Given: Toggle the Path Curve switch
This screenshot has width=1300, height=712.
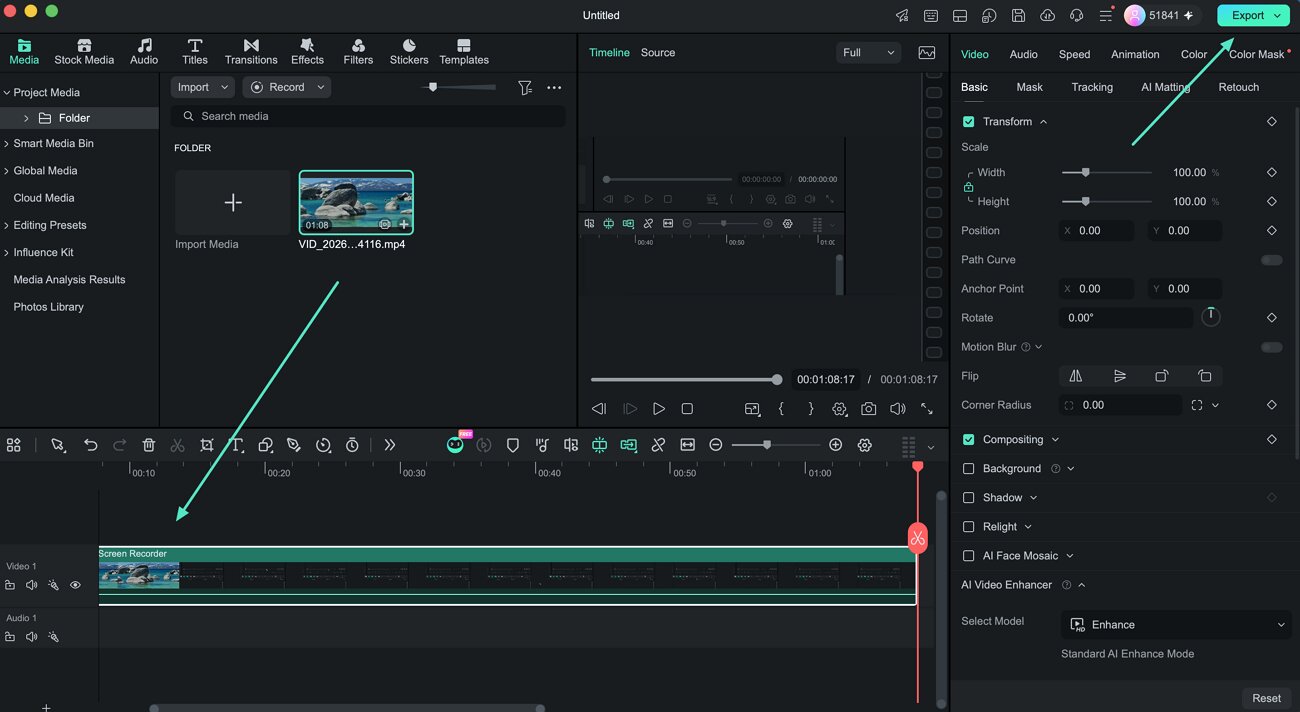Looking at the screenshot, I should [1271, 260].
